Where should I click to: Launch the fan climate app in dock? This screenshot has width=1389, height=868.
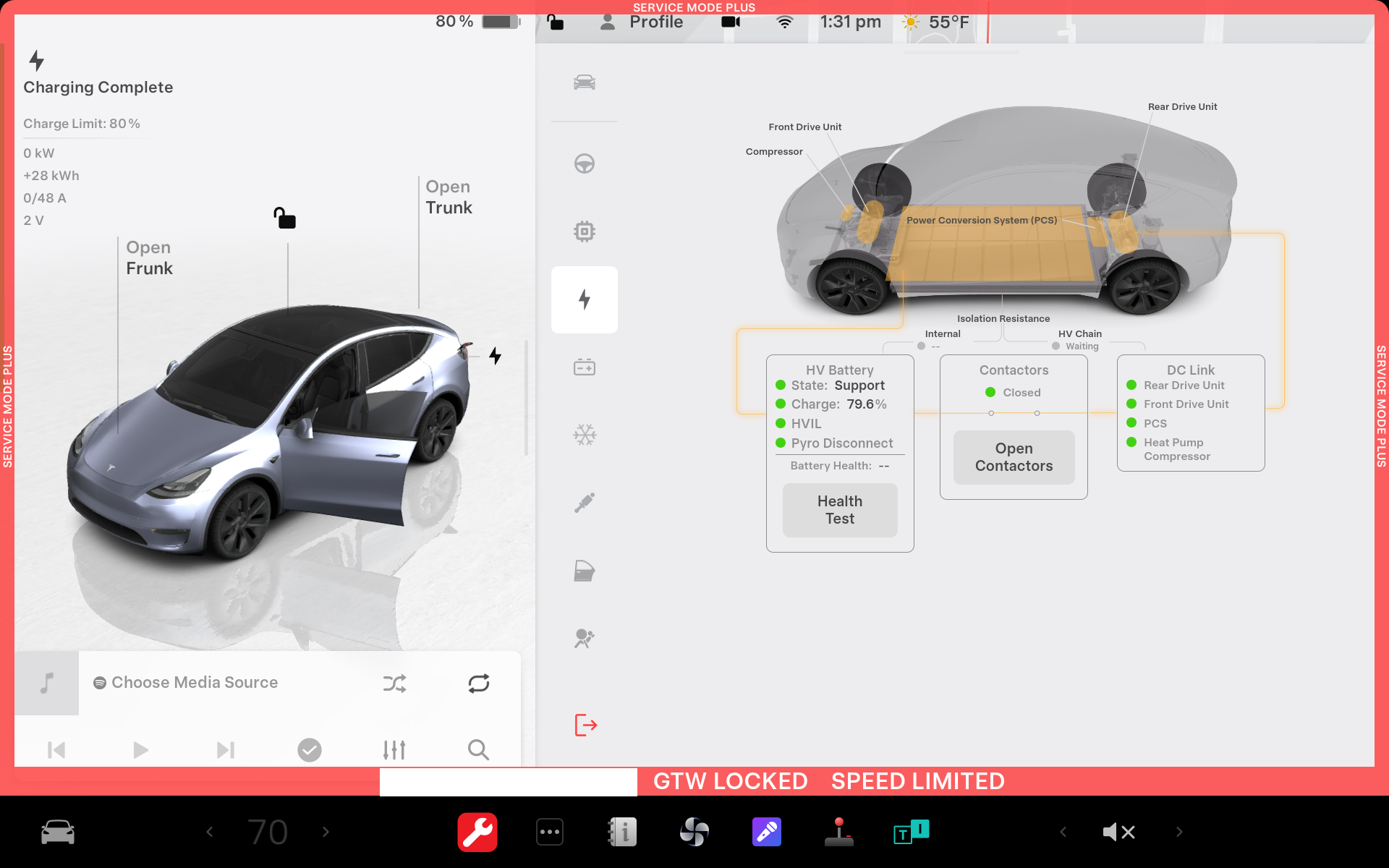point(694,832)
